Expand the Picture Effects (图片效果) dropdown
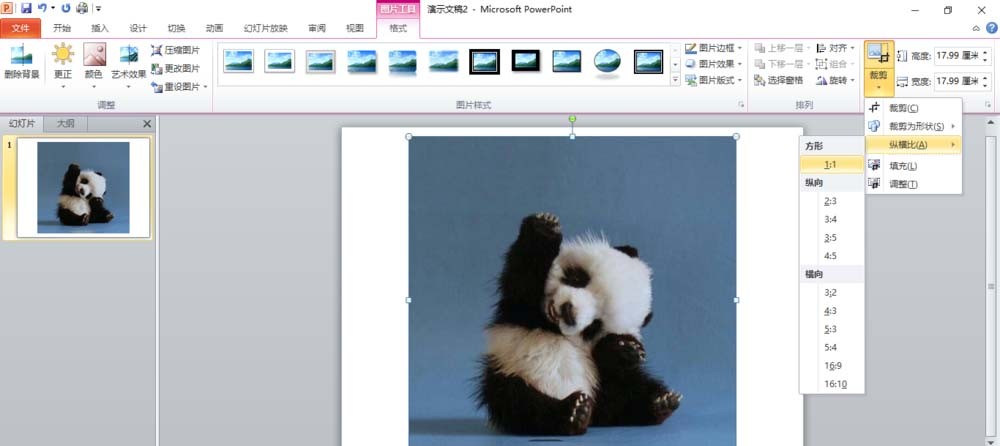Viewport: 1000px width, 446px height. (714, 64)
